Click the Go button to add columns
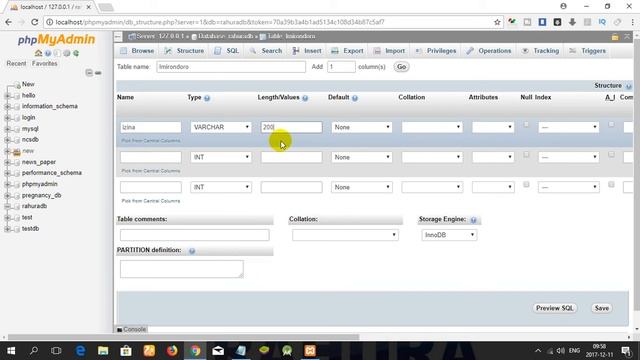The width and height of the screenshot is (640, 360). tap(401, 67)
